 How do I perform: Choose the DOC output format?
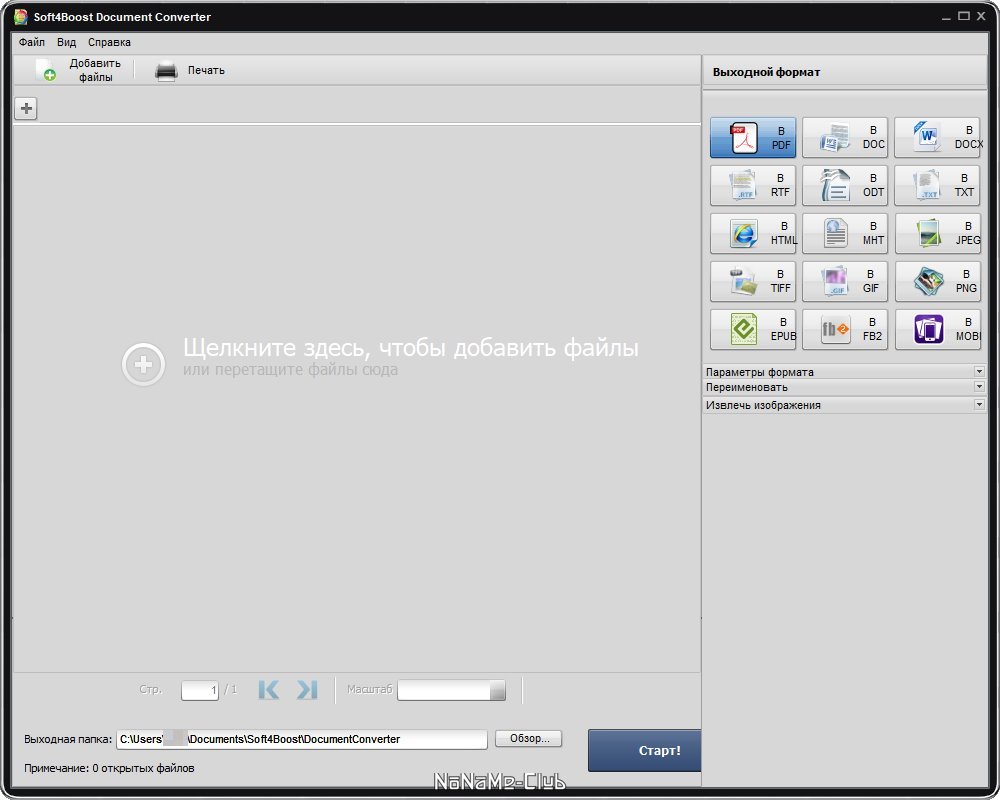point(844,138)
